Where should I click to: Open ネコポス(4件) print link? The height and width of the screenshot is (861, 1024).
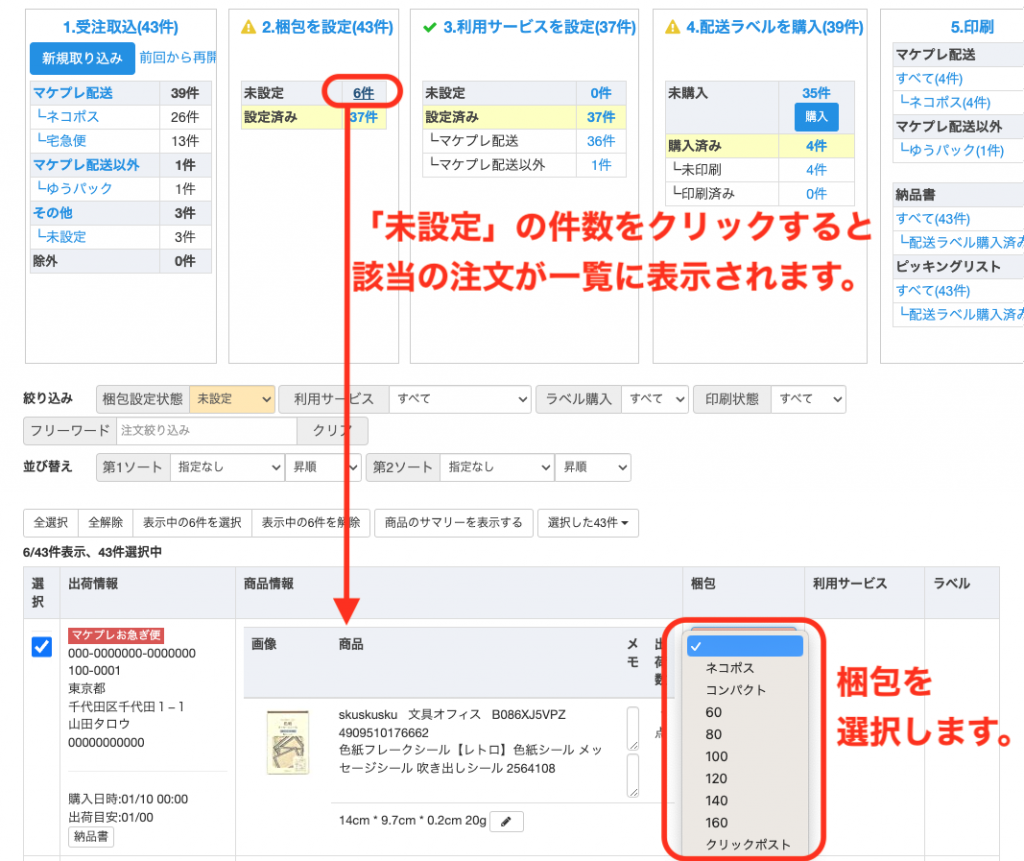click(945, 102)
